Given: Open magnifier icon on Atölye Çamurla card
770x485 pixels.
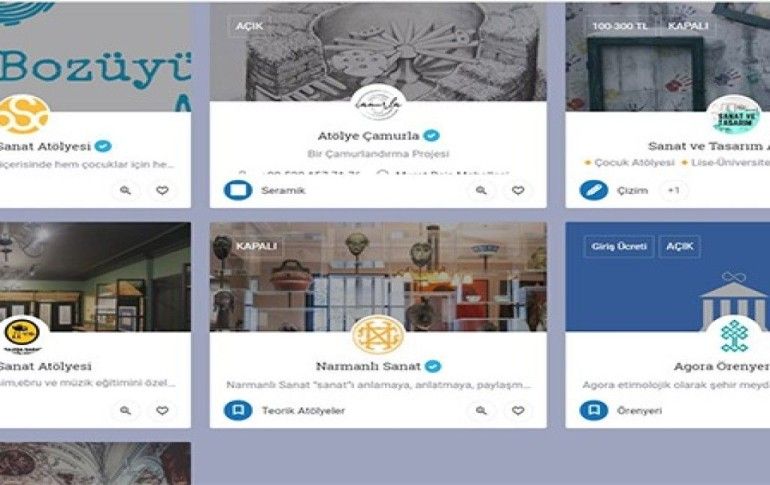Looking at the screenshot, I should [481, 190].
